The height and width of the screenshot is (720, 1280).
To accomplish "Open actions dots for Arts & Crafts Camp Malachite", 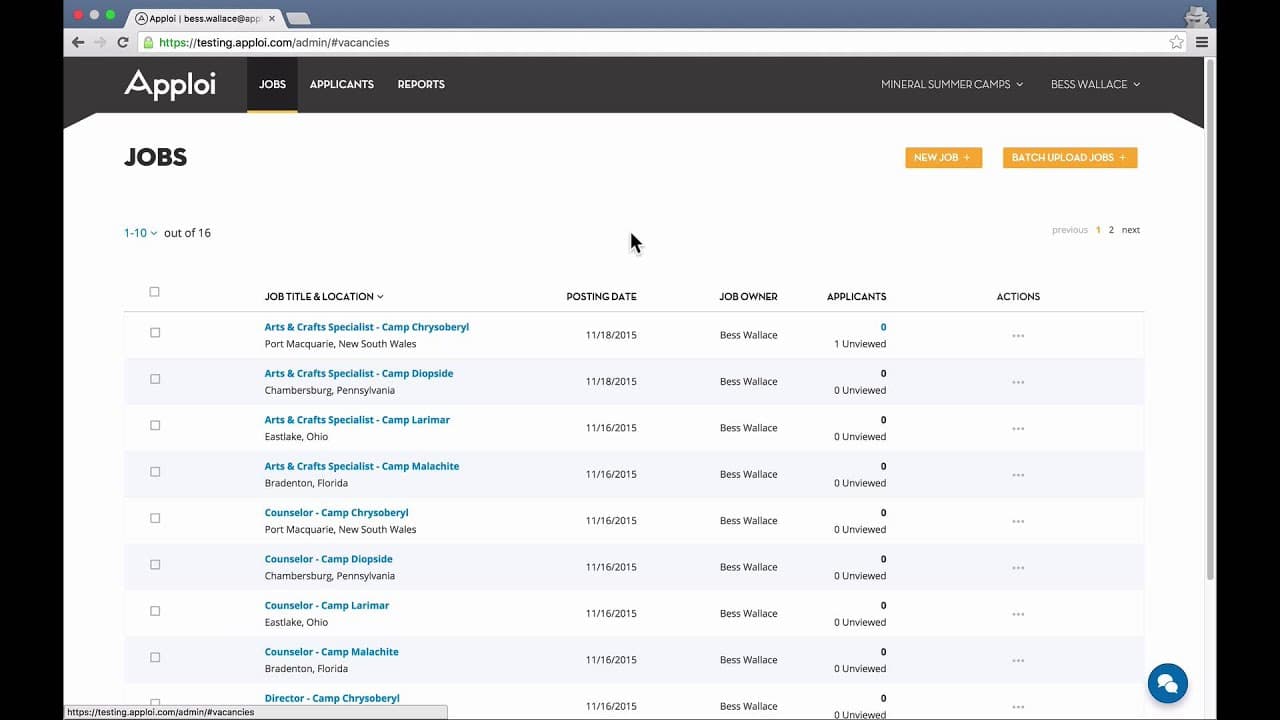I will 1018,475.
